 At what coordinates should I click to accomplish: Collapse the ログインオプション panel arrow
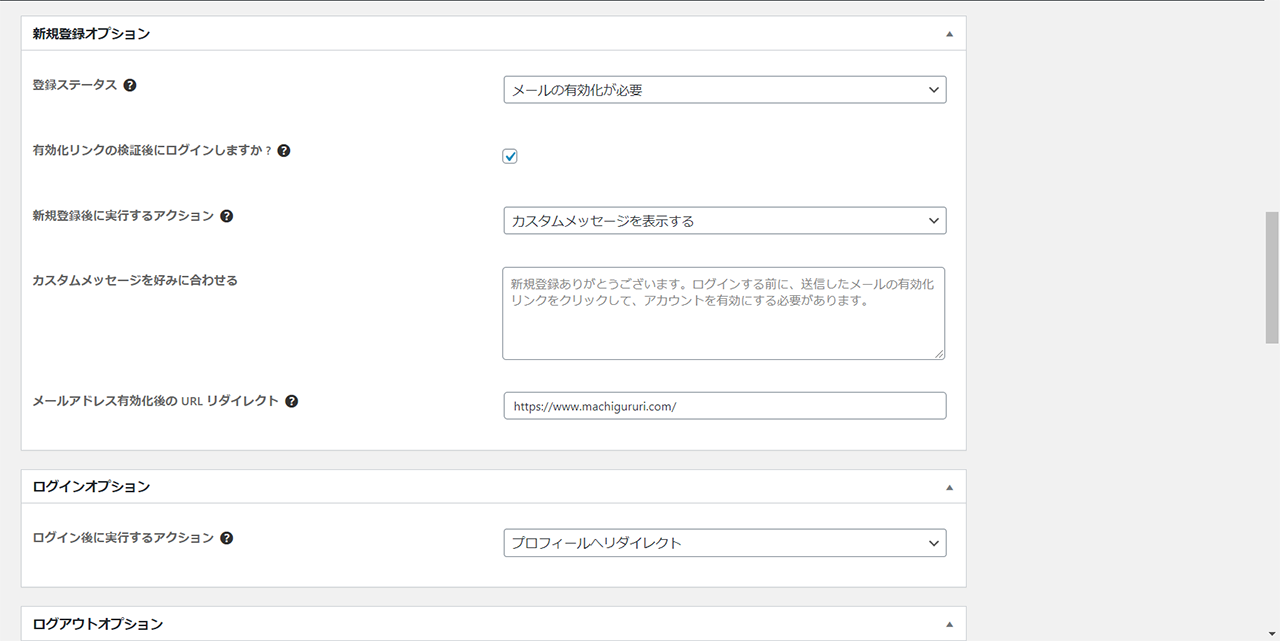950,487
